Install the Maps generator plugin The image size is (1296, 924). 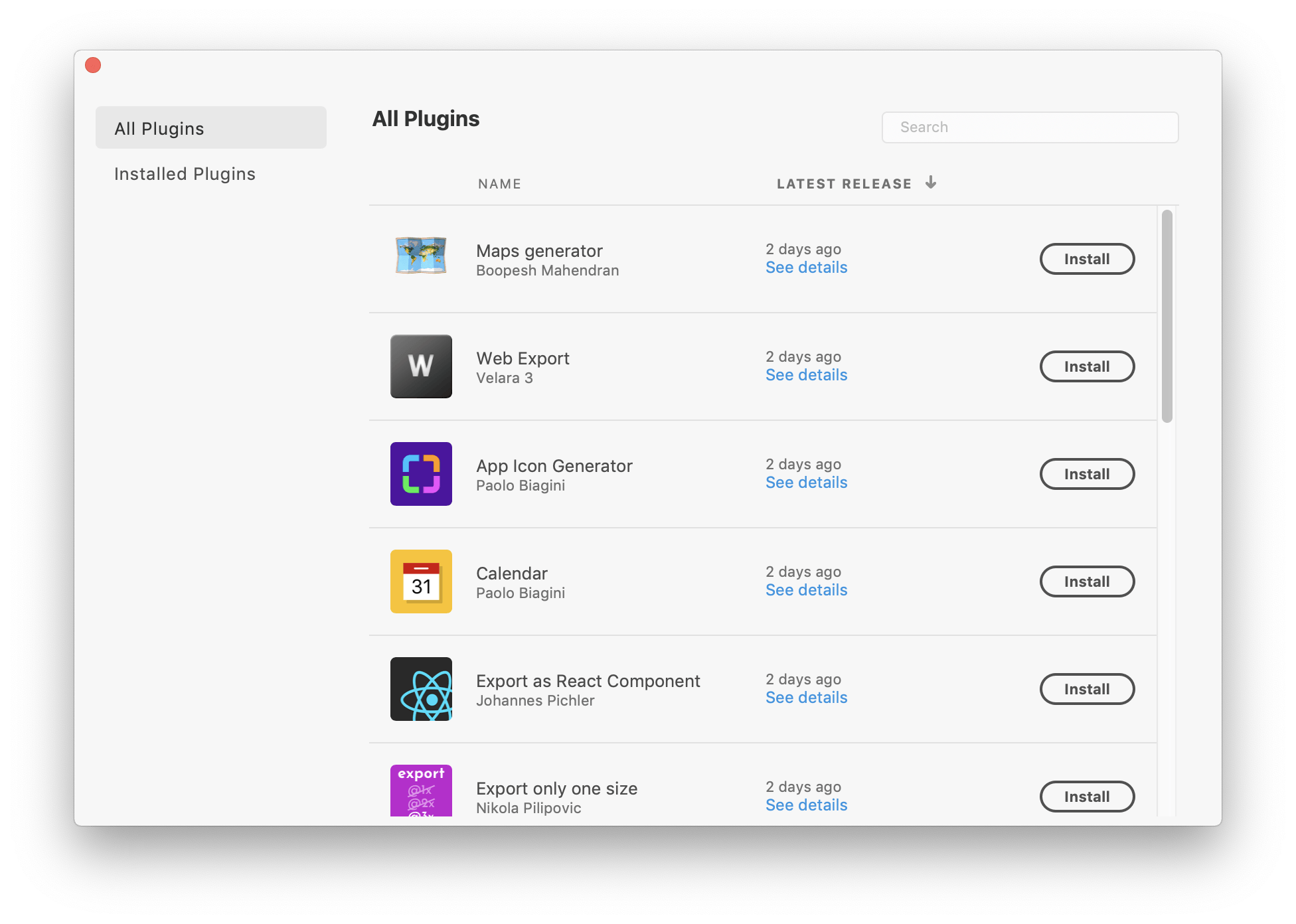[1087, 259]
